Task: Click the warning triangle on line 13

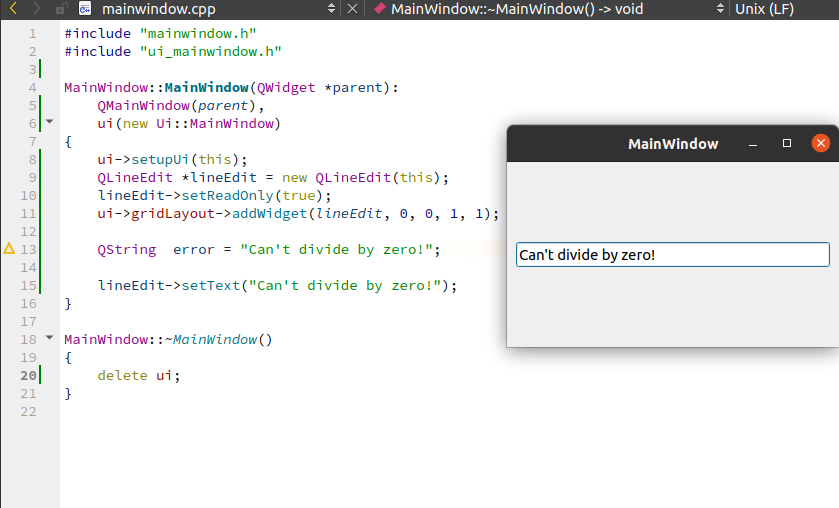Action: pos(9,248)
